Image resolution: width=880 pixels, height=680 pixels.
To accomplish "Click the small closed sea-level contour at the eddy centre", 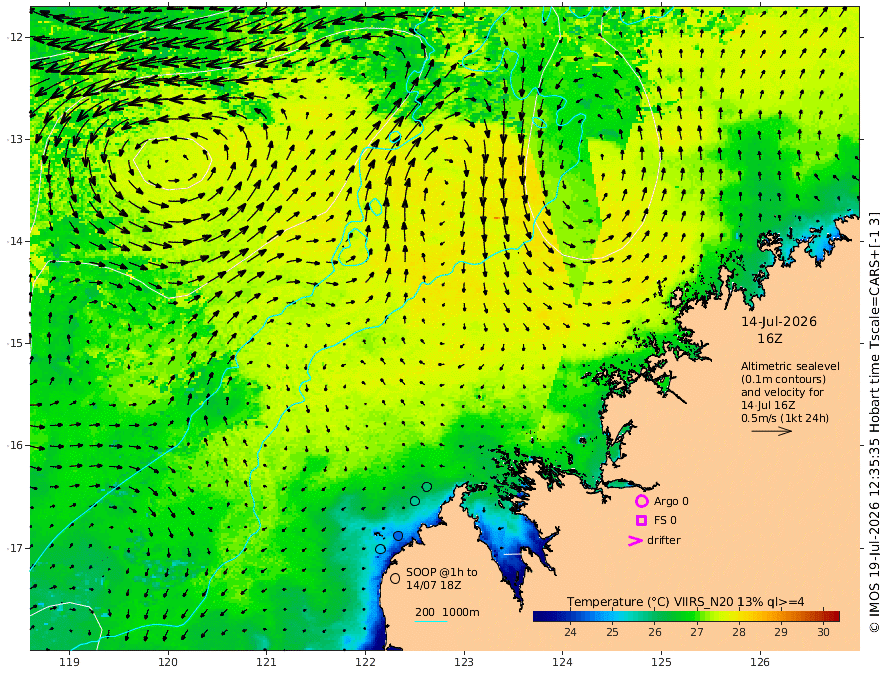I will point(172,163).
